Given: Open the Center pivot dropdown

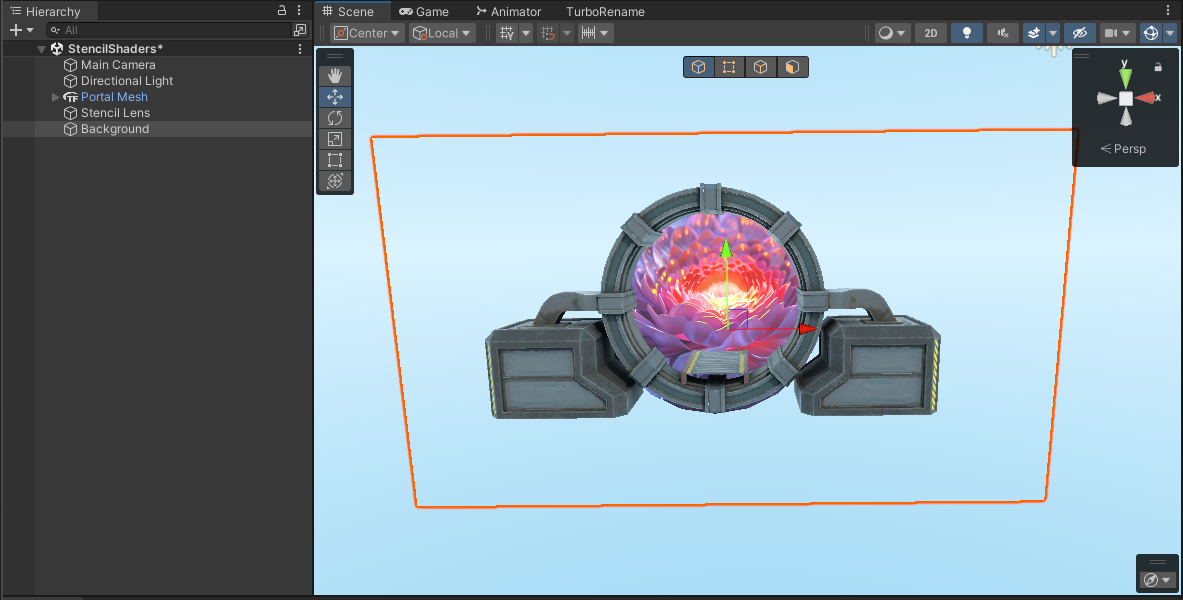Looking at the screenshot, I should pyautogui.click(x=366, y=32).
